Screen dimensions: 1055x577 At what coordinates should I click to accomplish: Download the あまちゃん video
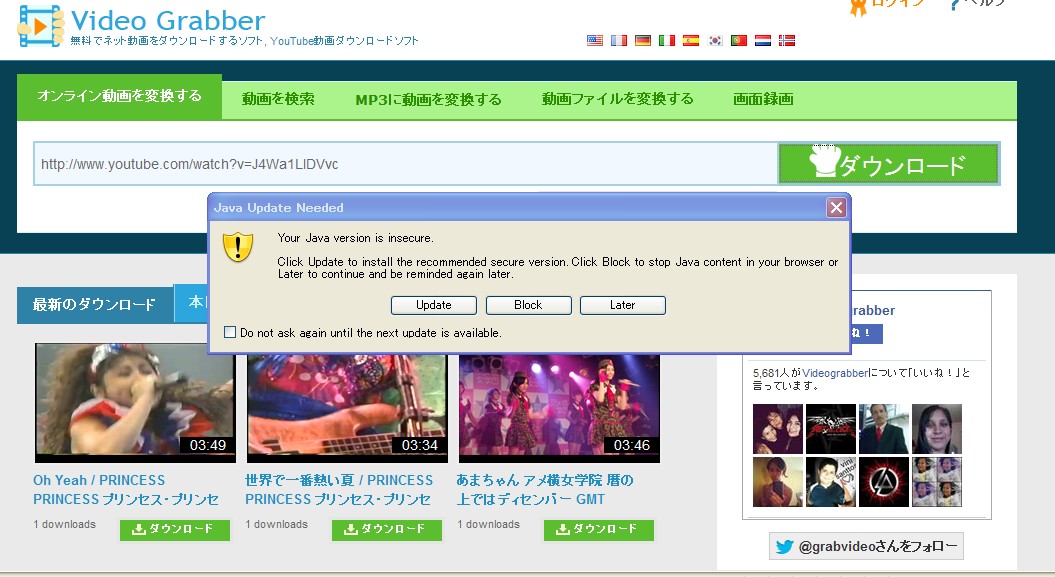[599, 530]
